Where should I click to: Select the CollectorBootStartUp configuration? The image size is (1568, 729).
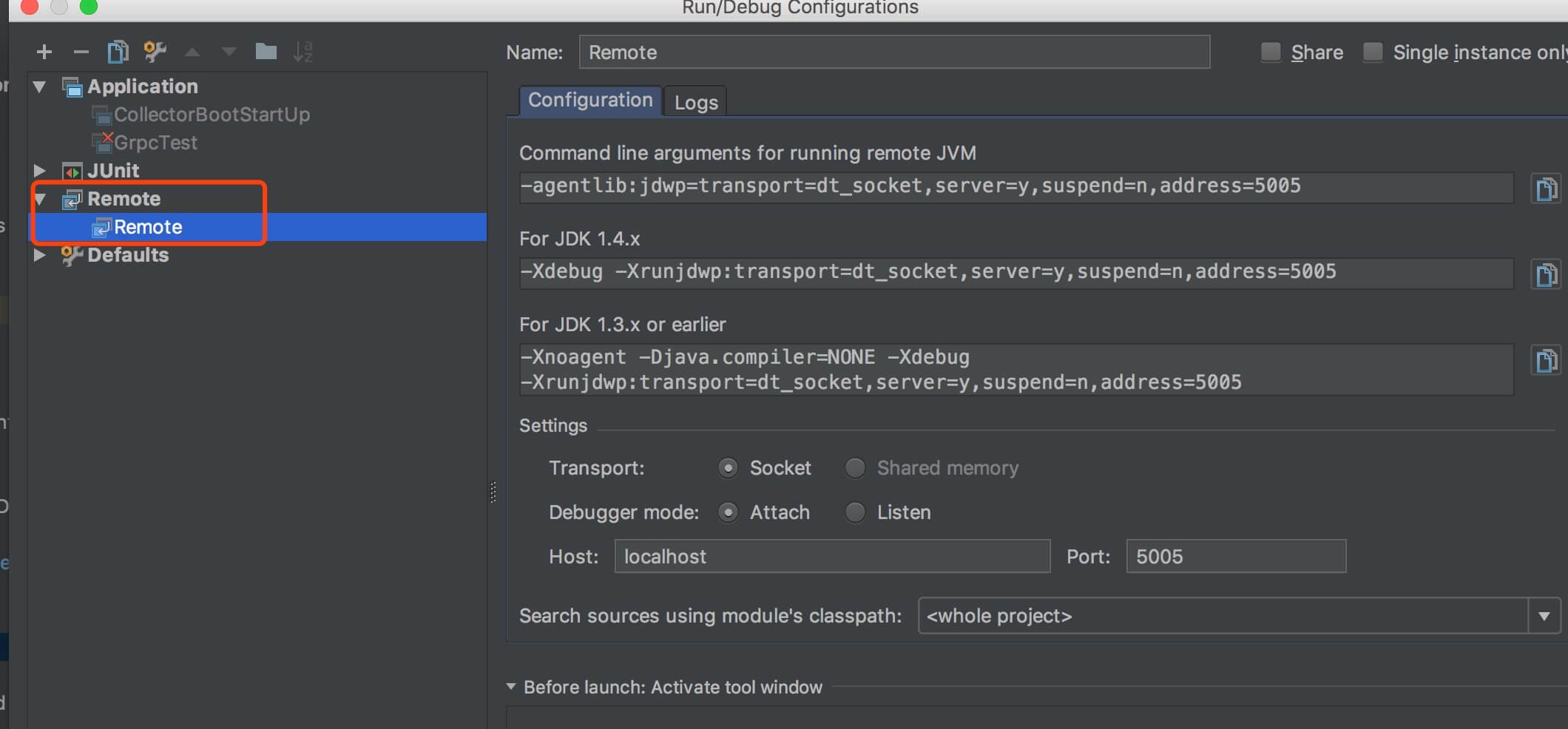click(x=212, y=115)
